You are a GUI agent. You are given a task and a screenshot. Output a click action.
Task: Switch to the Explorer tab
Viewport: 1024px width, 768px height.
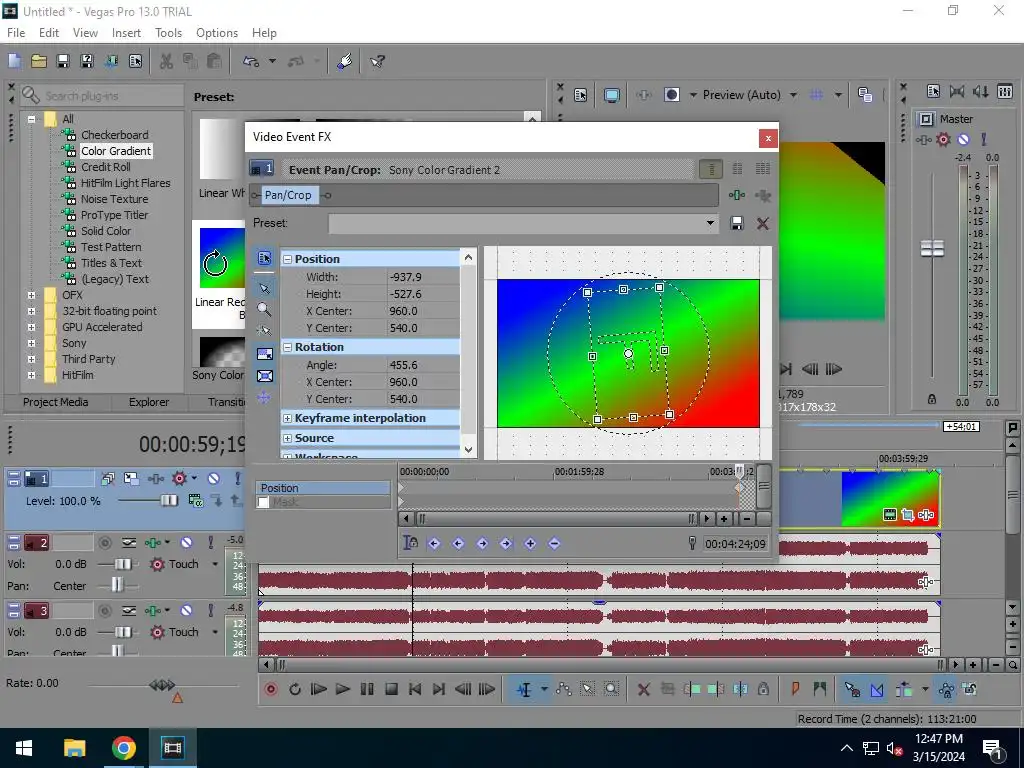[149, 402]
